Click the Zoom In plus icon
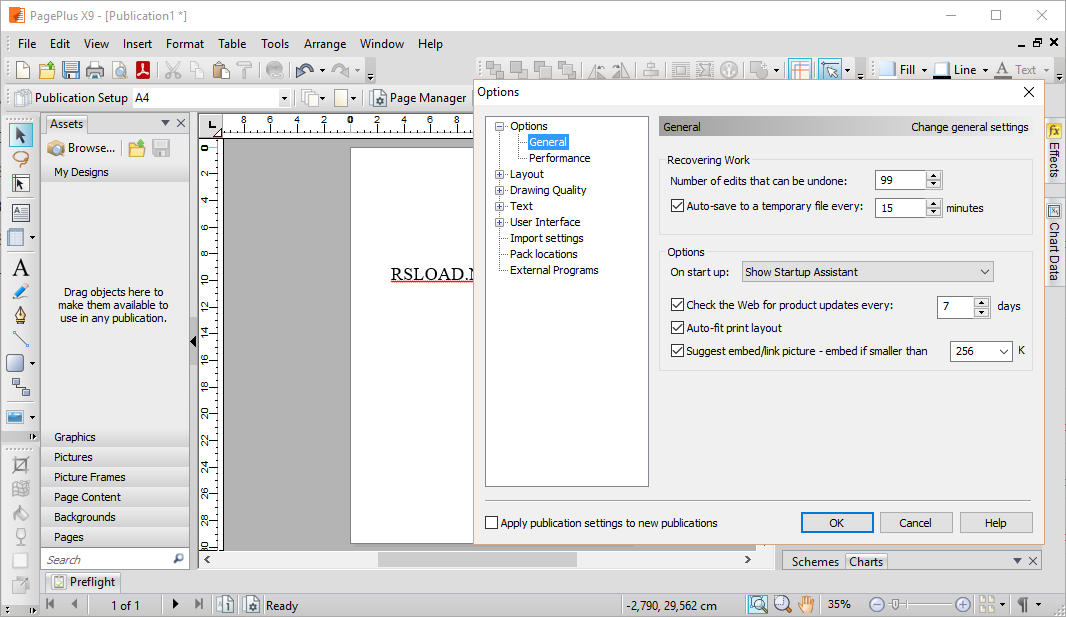Viewport: 1066px width, 617px height. click(963, 604)
